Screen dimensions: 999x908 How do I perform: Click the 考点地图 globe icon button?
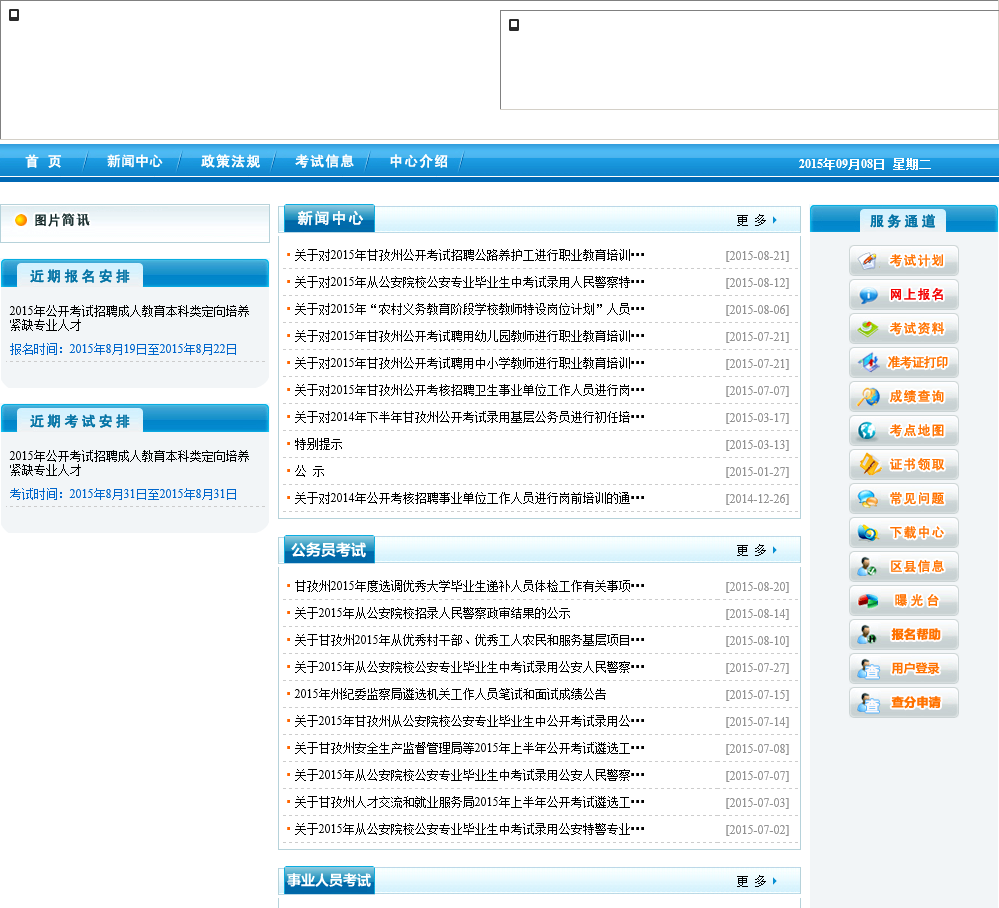coord(903,431)
